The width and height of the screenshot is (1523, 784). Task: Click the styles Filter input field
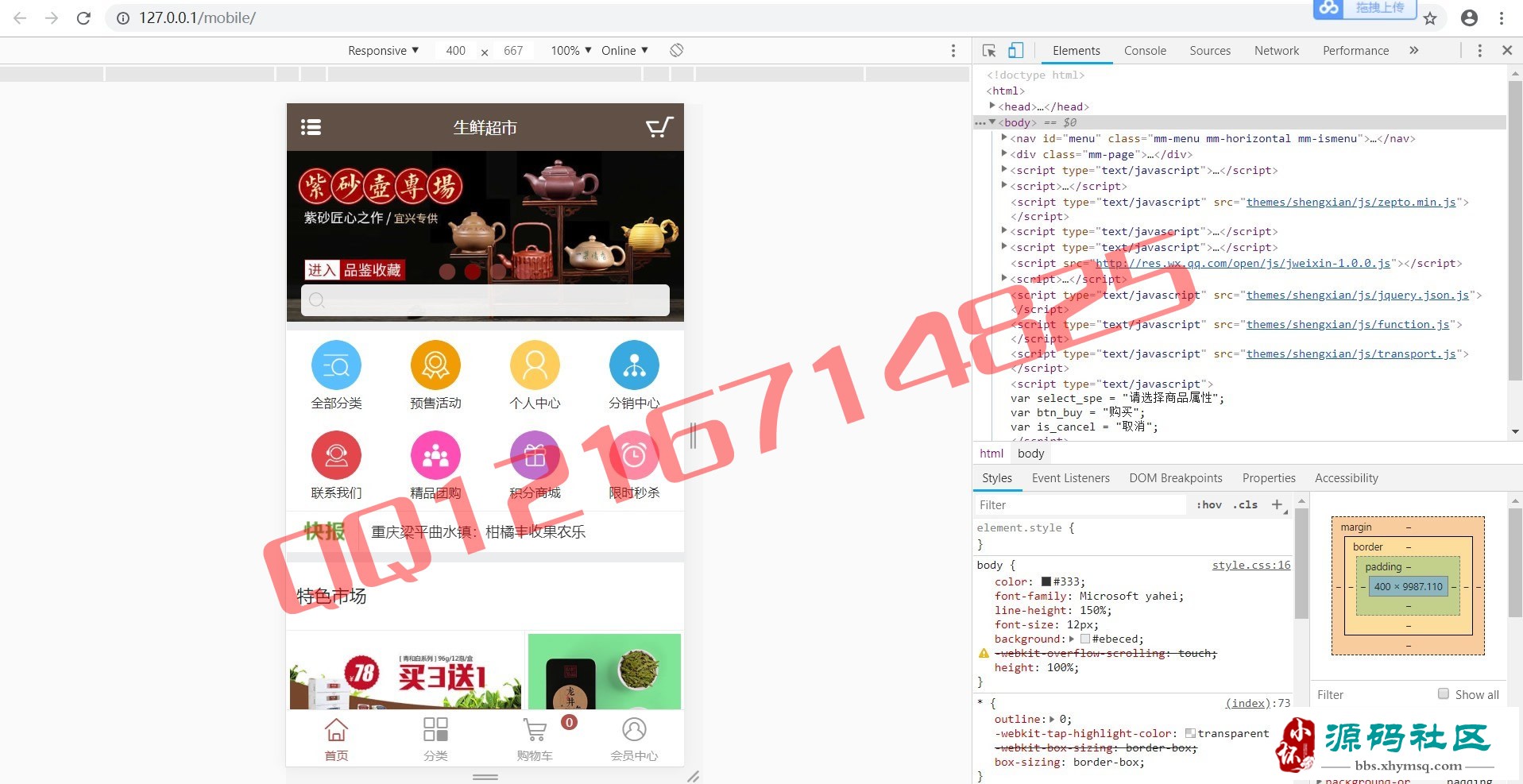tap(1080, 504)
